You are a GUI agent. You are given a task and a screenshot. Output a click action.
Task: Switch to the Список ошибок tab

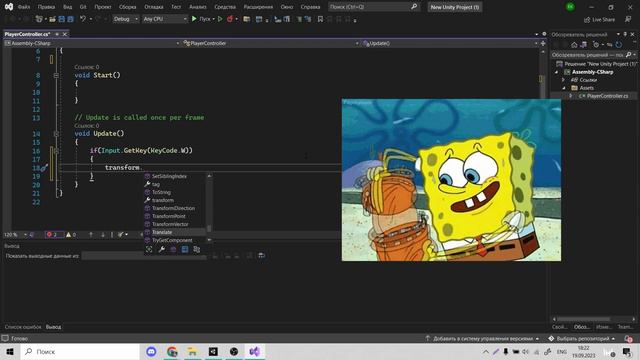[23, 327]
